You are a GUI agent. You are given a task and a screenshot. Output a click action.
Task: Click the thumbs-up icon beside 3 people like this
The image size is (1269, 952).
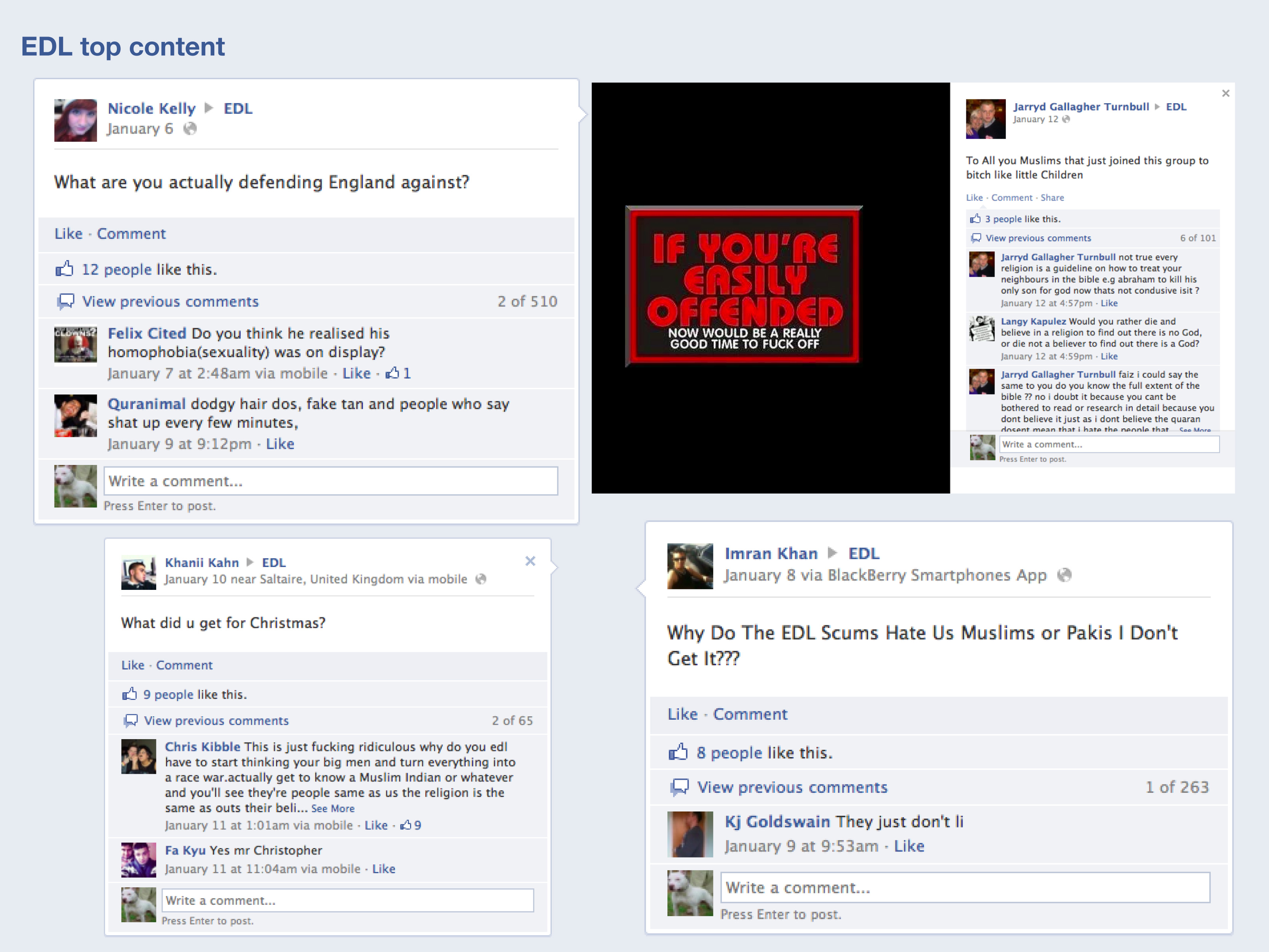[975, 219]
